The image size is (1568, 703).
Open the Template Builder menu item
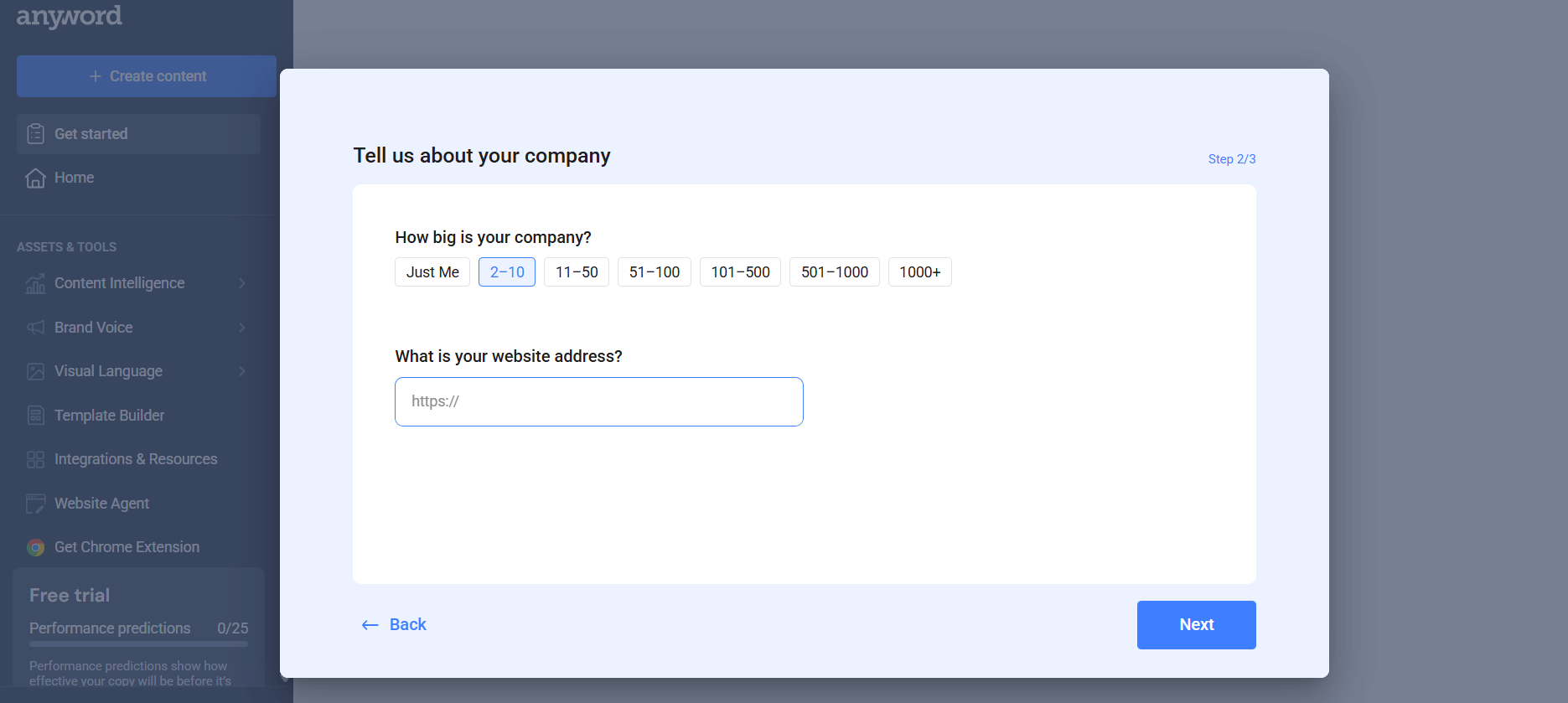(109, 416)
